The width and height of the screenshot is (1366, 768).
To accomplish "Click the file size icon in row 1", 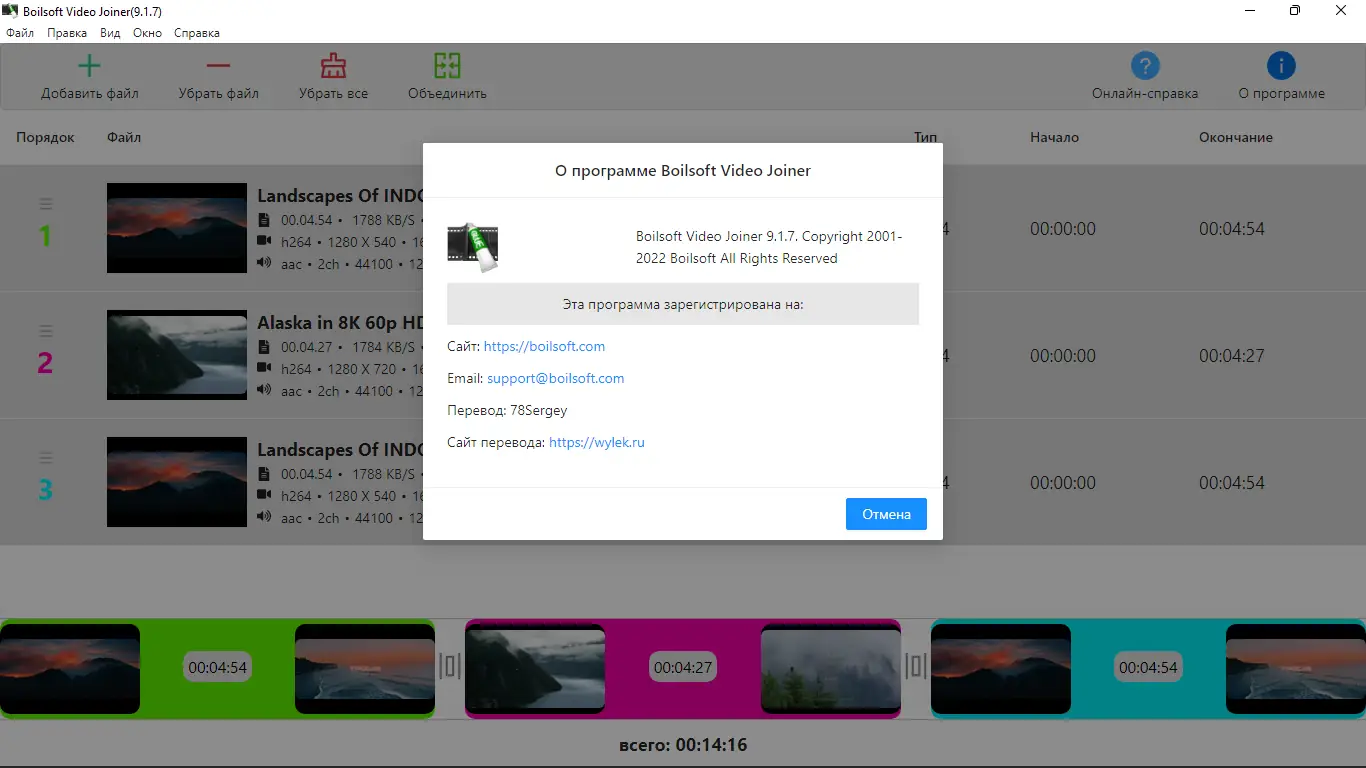I will [264, 220].
